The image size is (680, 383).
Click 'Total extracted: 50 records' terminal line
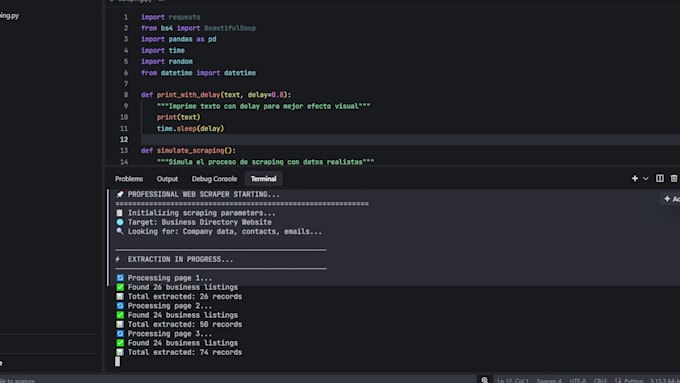(x=185, y=324)
